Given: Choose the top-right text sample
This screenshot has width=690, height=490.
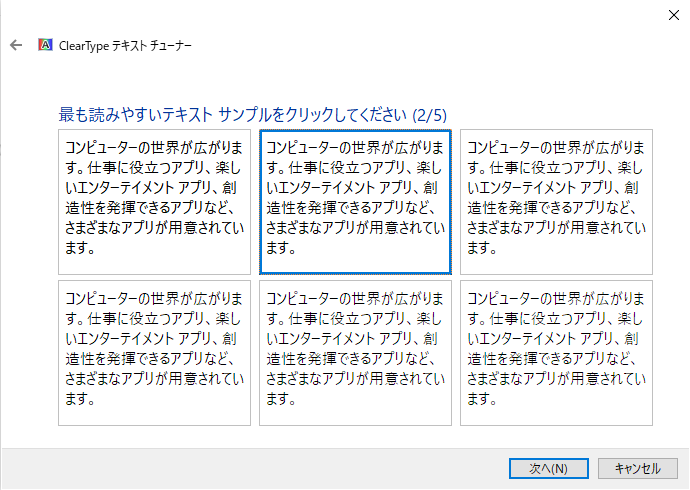Looking at the screenshot, I should point(556,201).
